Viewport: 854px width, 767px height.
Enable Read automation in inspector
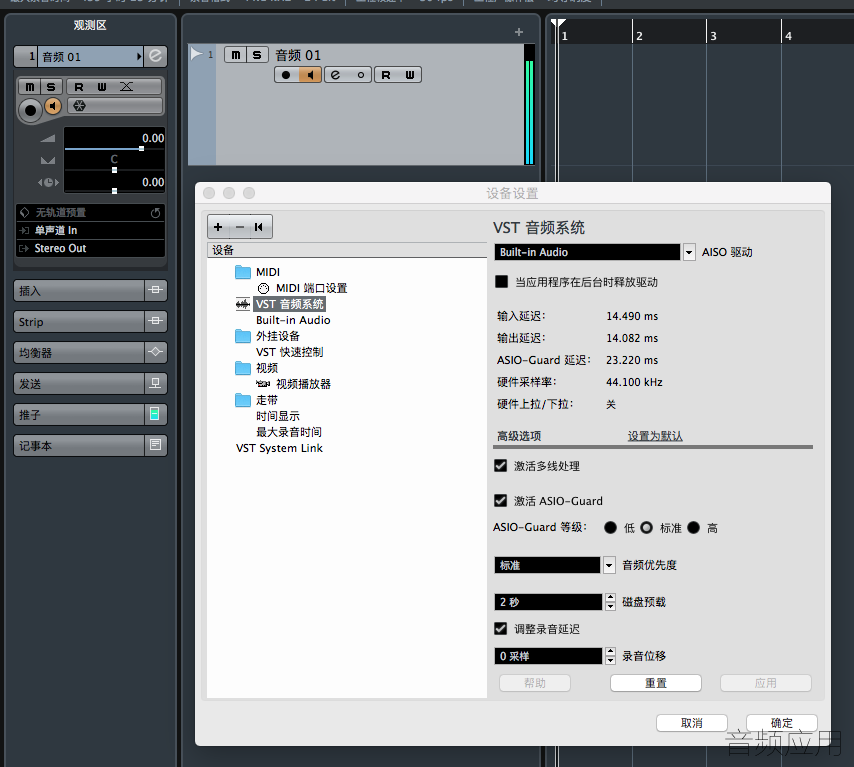pyautogui.click(x=79, y=87)
